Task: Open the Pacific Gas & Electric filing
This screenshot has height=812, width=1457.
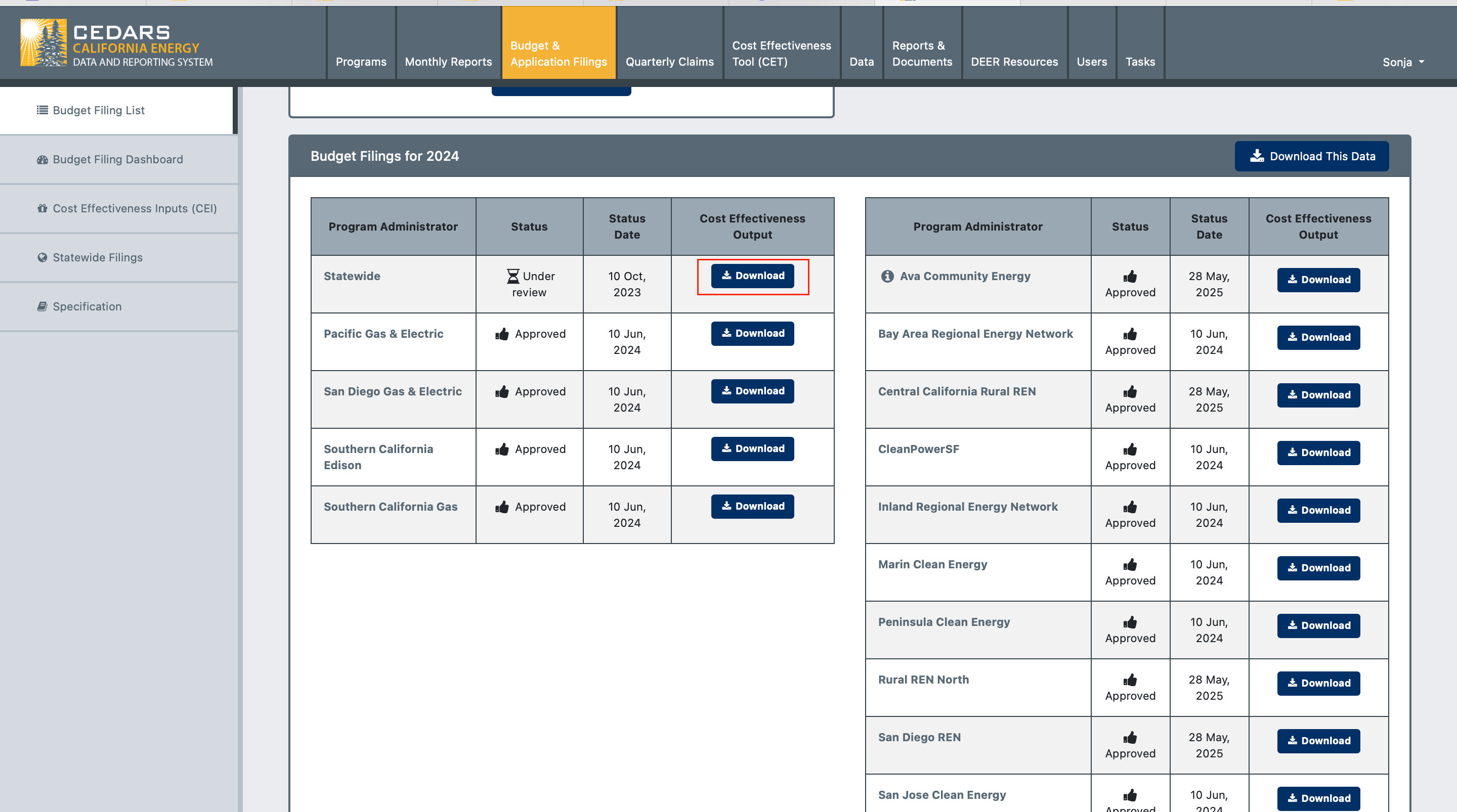Action: coord(383,334)
